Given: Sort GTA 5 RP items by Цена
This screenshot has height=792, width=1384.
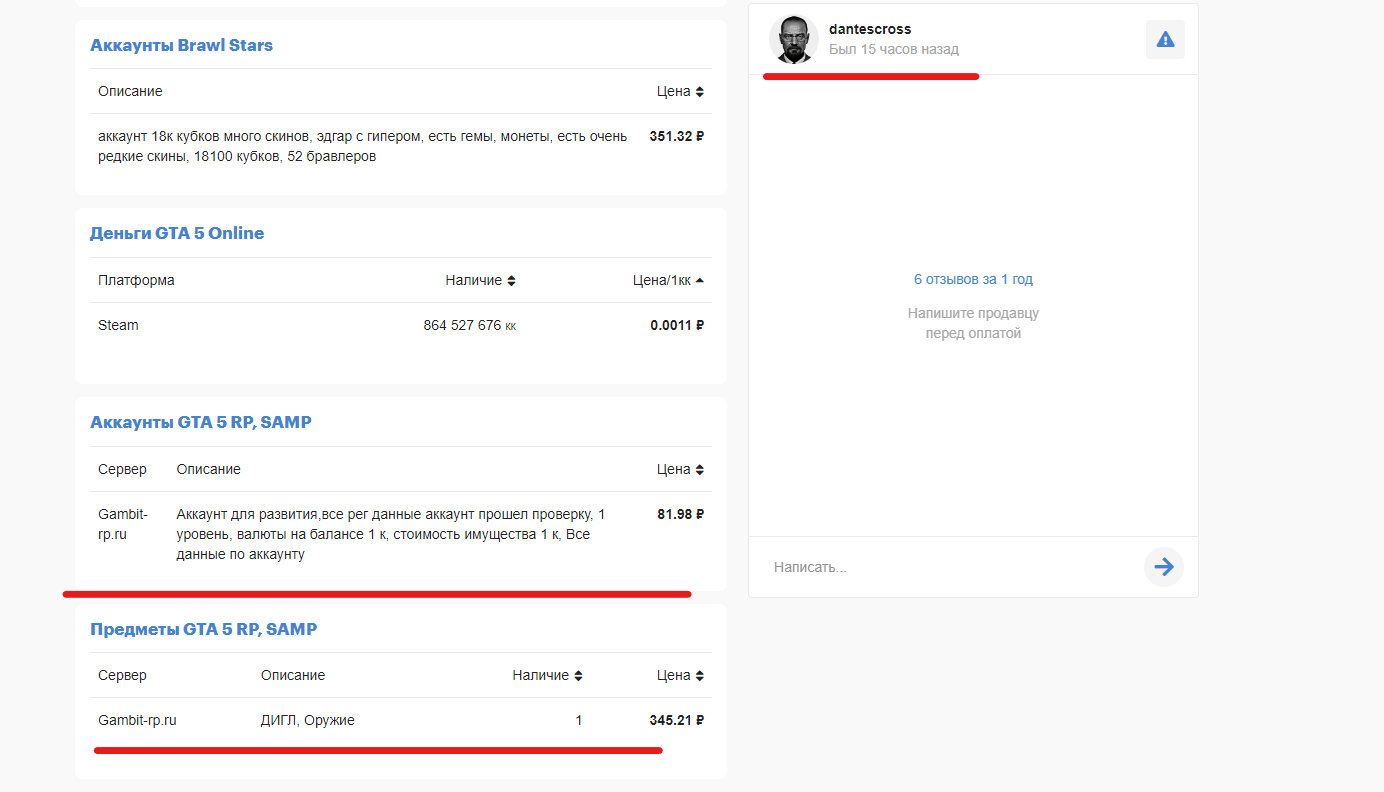Looking at the screenshot, I should (680, 675).
